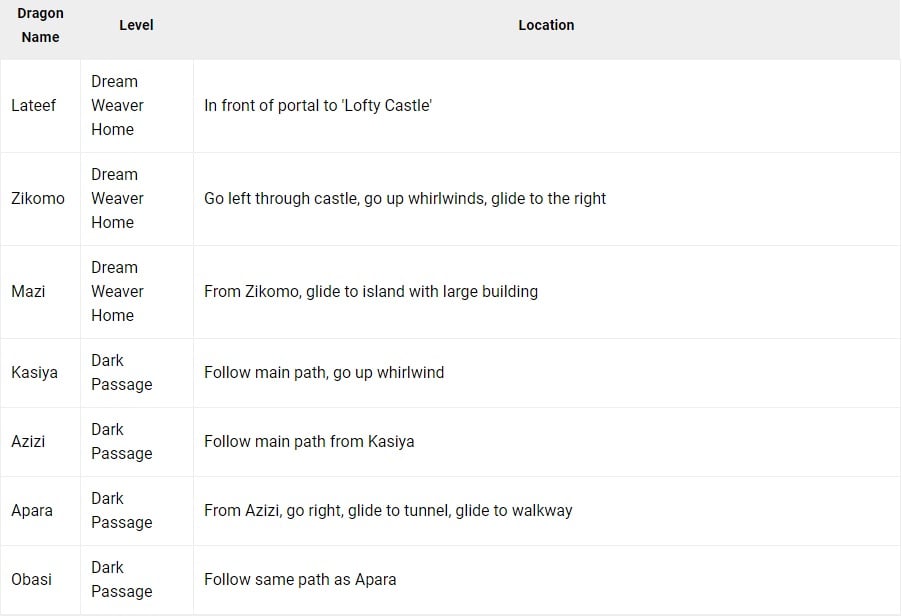Click Dark Passage level in Obasi's row
The height and width of the screenshot is (616, 902).
tap(121, 579)
